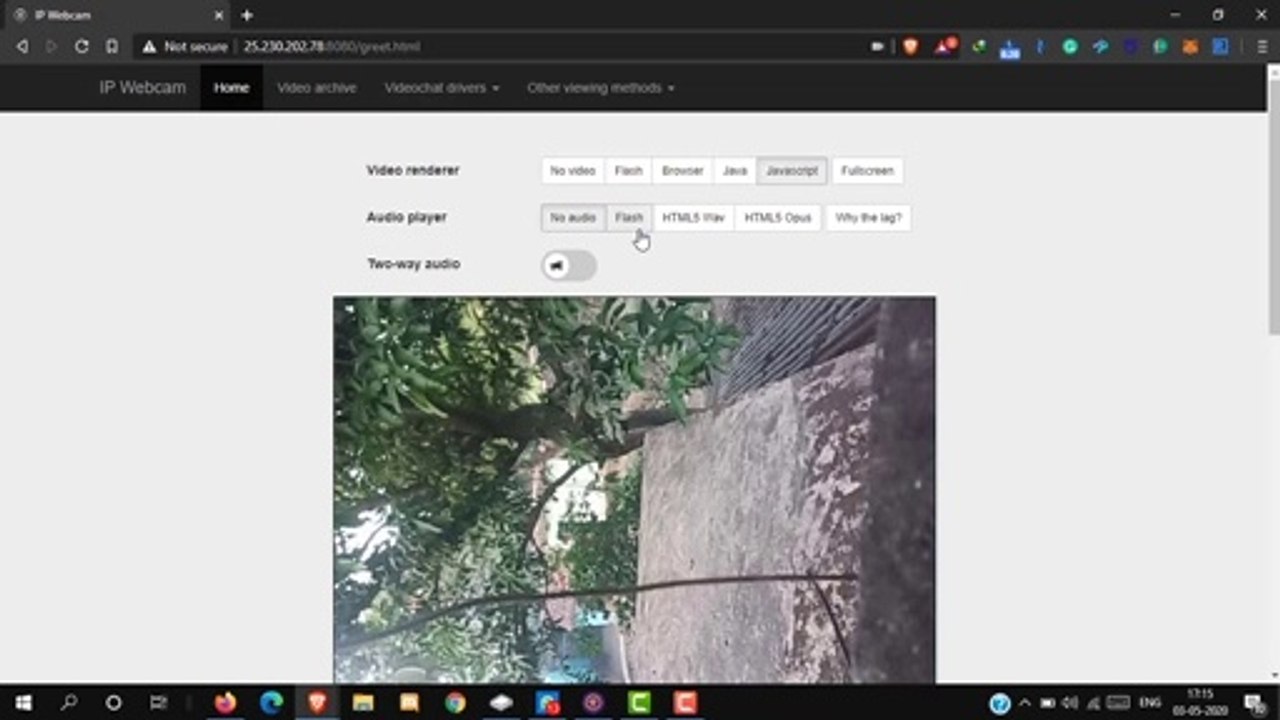This screenshot has width=1280, height=720.
Task: Toggle the Two-way audio switch
Action: tap(569, 265)
